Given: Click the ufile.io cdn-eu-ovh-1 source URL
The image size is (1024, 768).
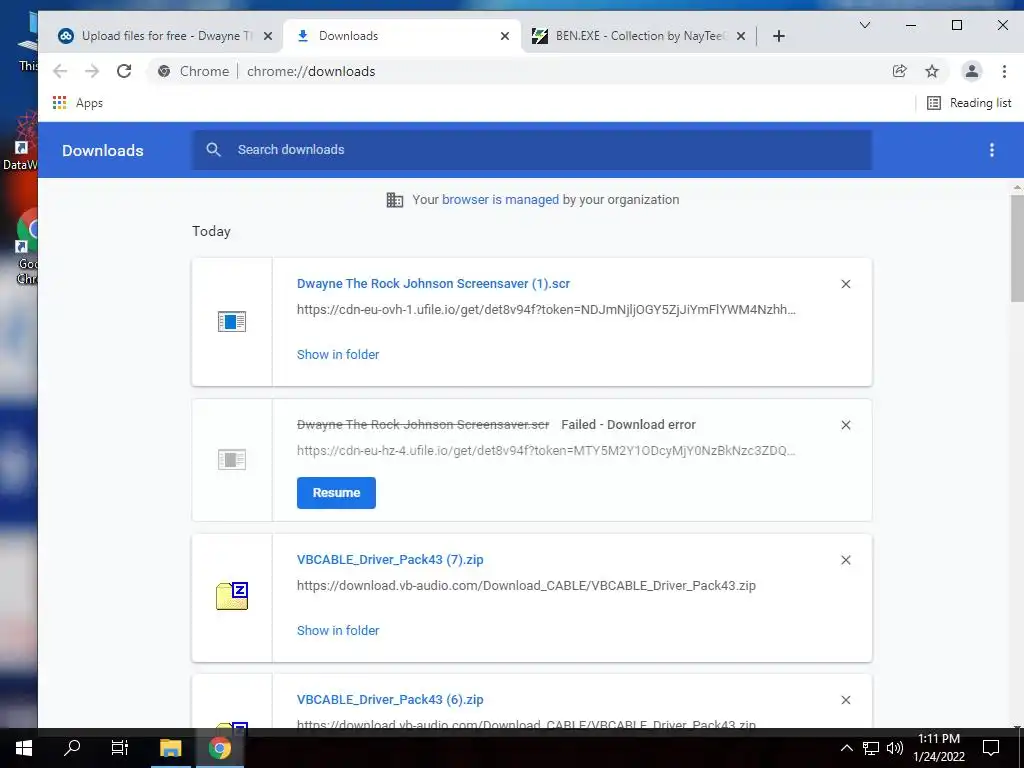Looking at the screenshot, I should click(x=546, y=310).
